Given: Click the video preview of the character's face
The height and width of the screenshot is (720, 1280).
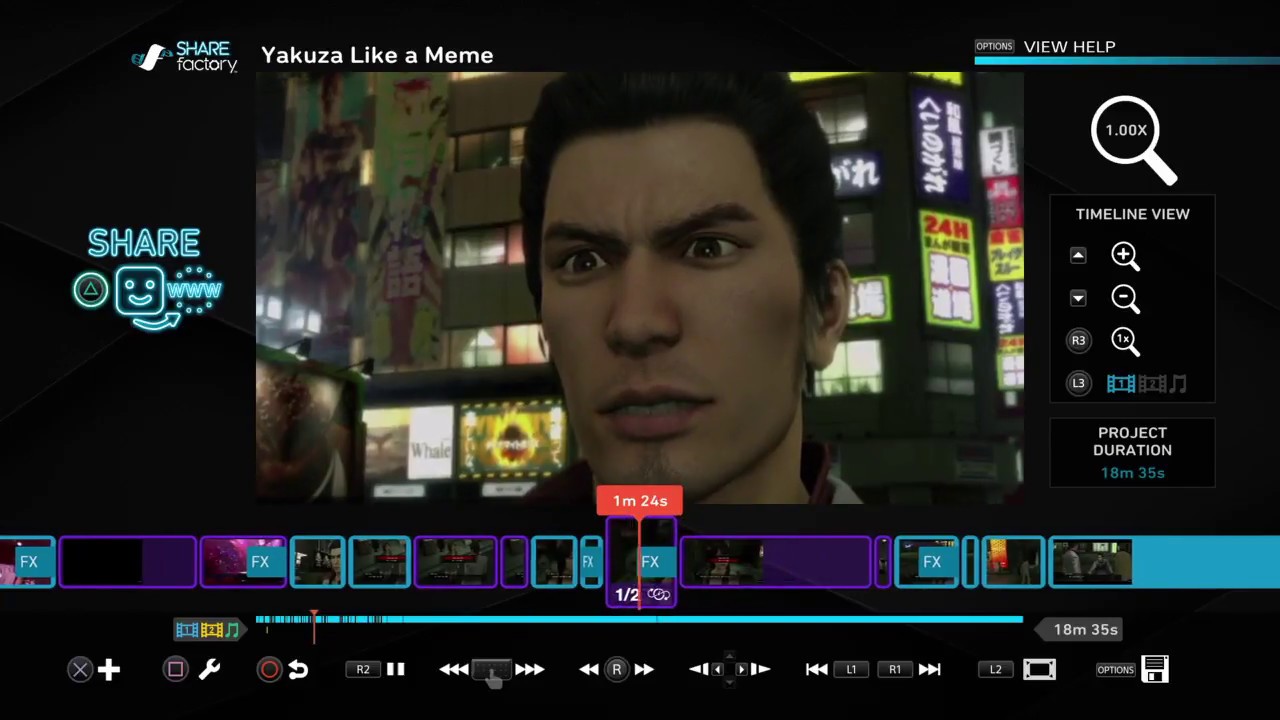Looking at the screenshot, I should 640,288.
